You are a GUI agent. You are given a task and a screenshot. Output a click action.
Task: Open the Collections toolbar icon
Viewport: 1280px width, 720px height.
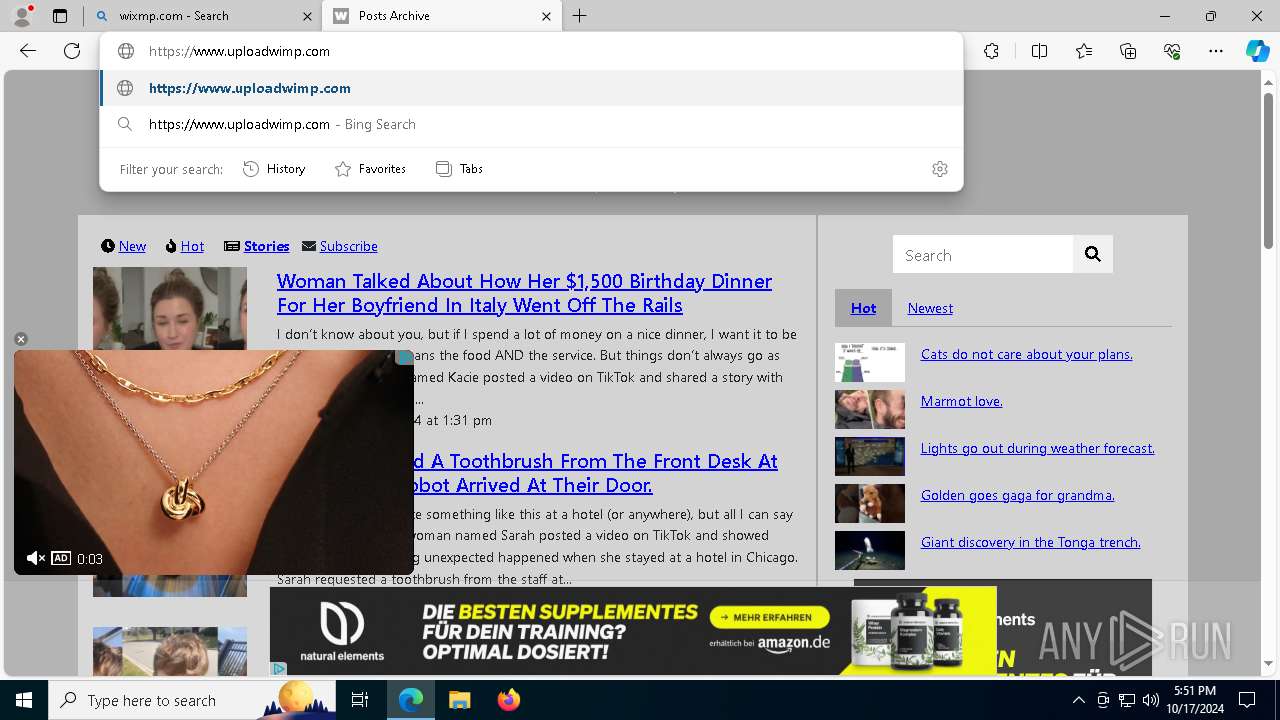click(1128, 51)
